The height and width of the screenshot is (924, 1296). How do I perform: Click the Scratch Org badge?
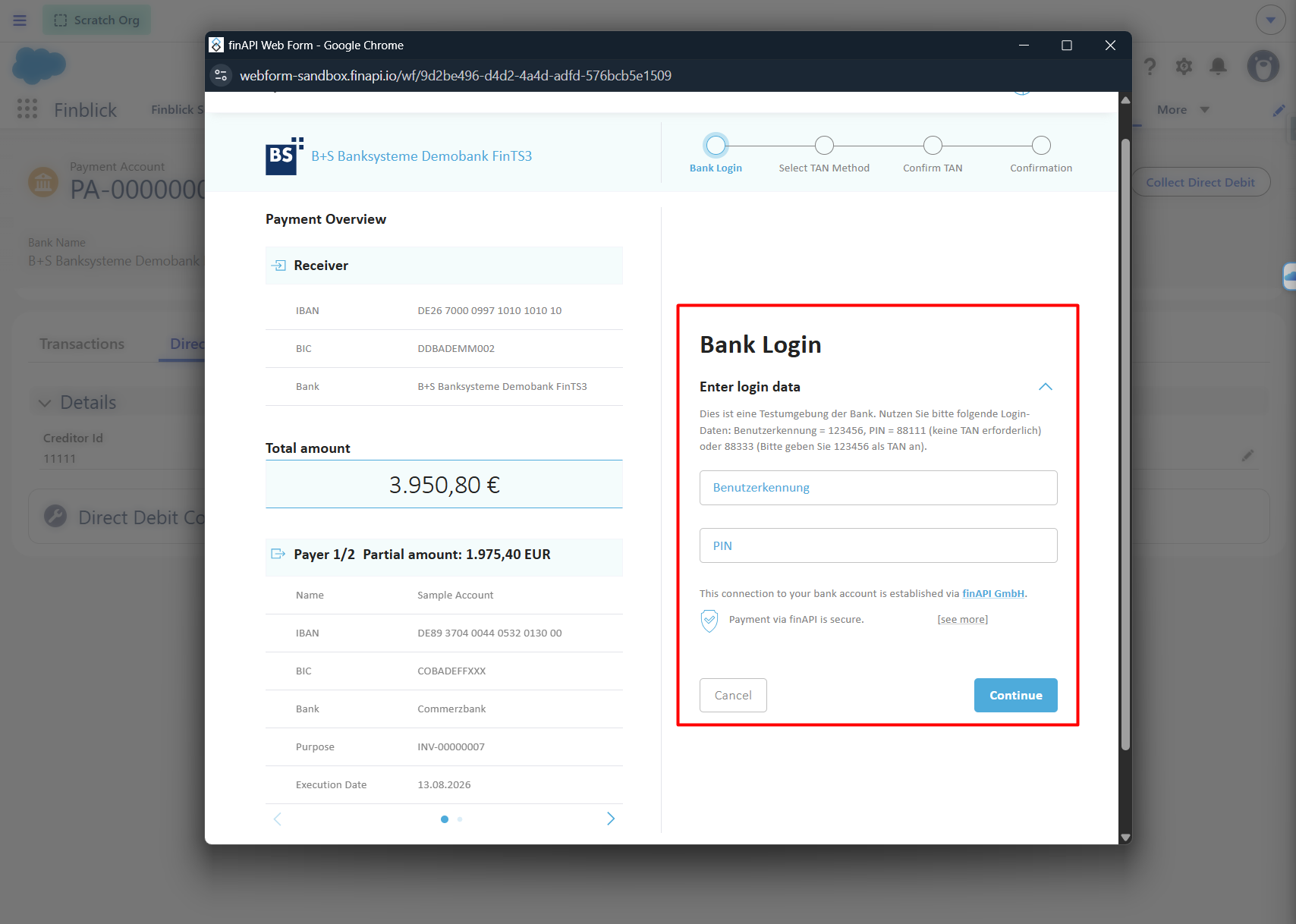point(96,20)
